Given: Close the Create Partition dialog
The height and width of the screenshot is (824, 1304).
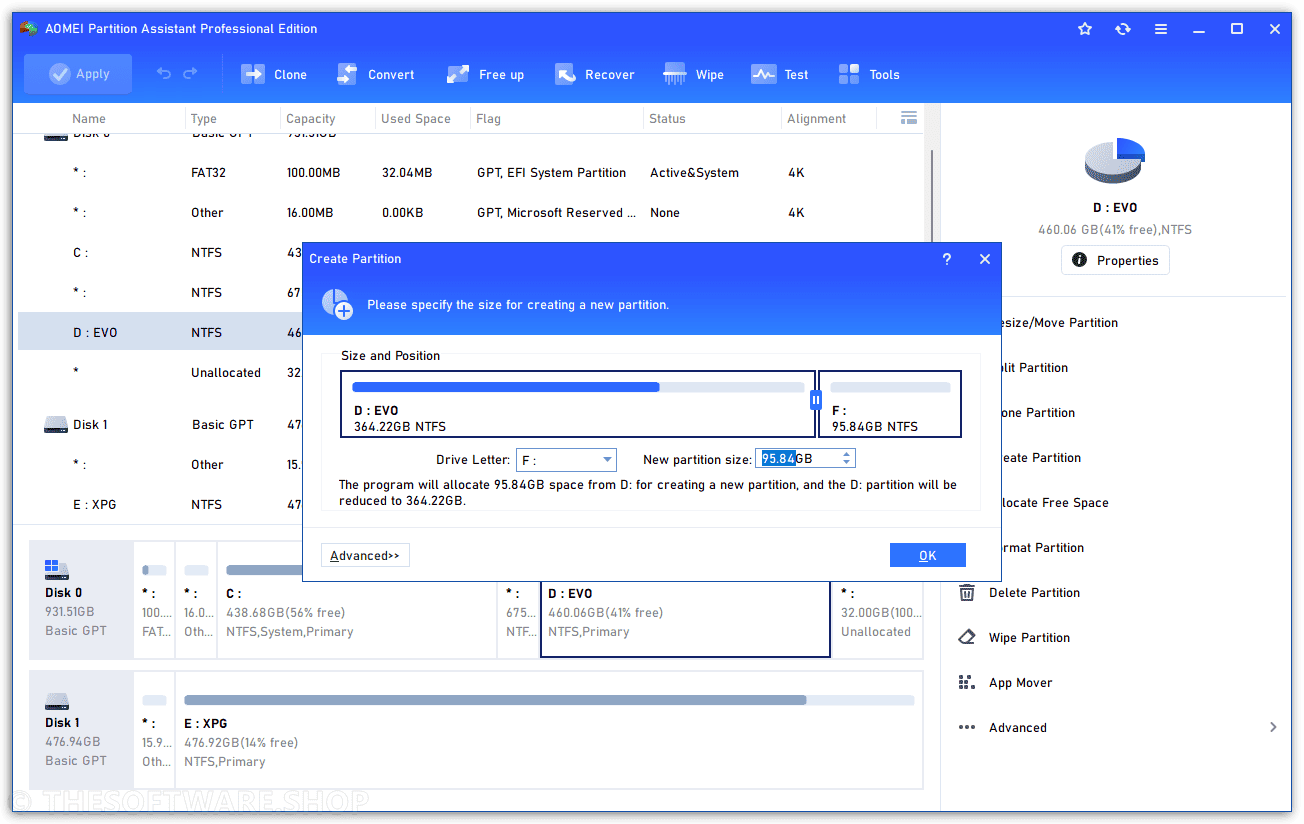Looking at the screenshot, I should click(985, 259).
